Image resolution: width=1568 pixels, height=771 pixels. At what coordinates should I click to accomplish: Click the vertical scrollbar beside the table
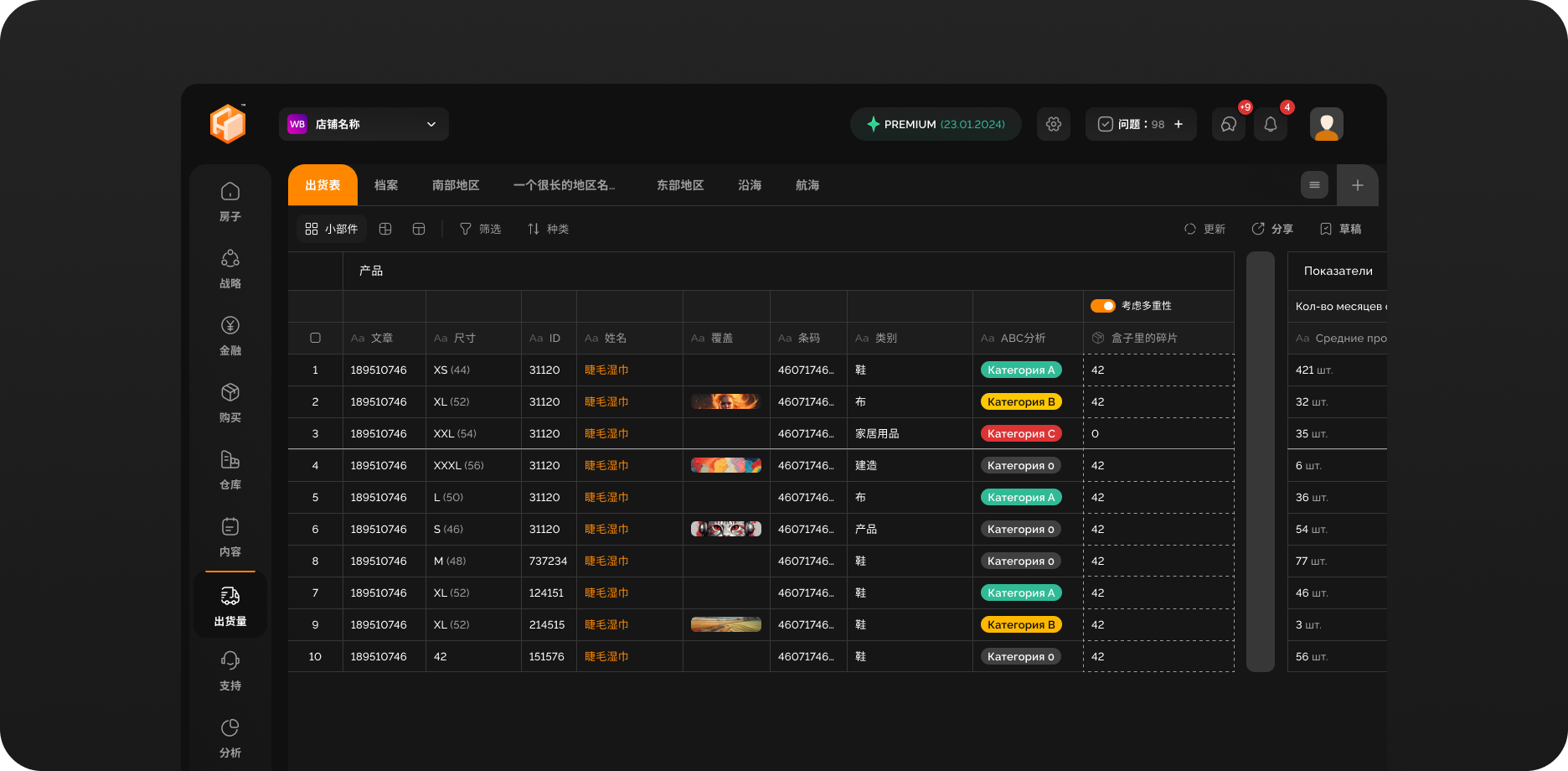point(1260,461)
